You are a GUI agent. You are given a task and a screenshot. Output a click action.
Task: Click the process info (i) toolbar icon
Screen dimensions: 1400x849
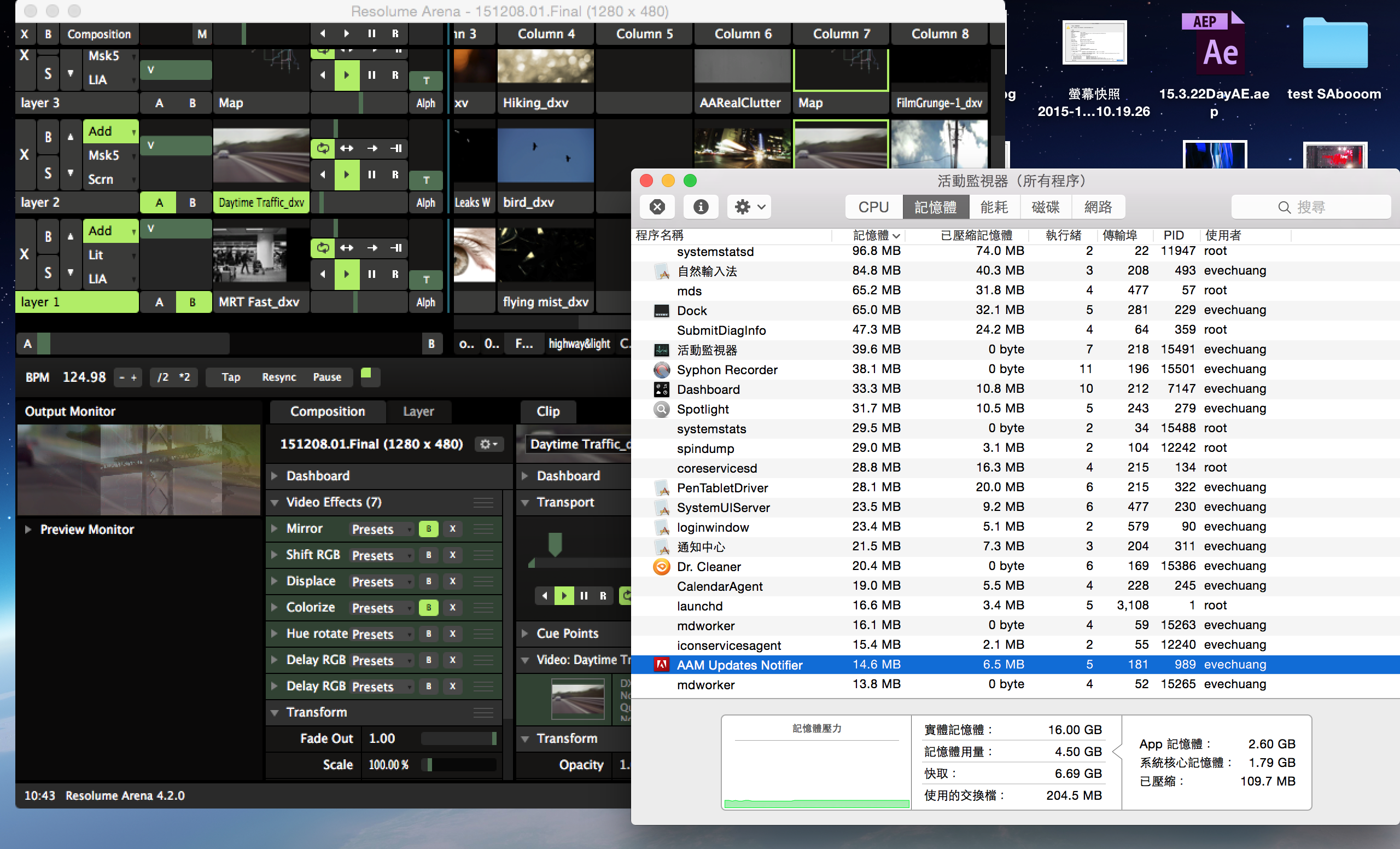[x=701, y=207]
